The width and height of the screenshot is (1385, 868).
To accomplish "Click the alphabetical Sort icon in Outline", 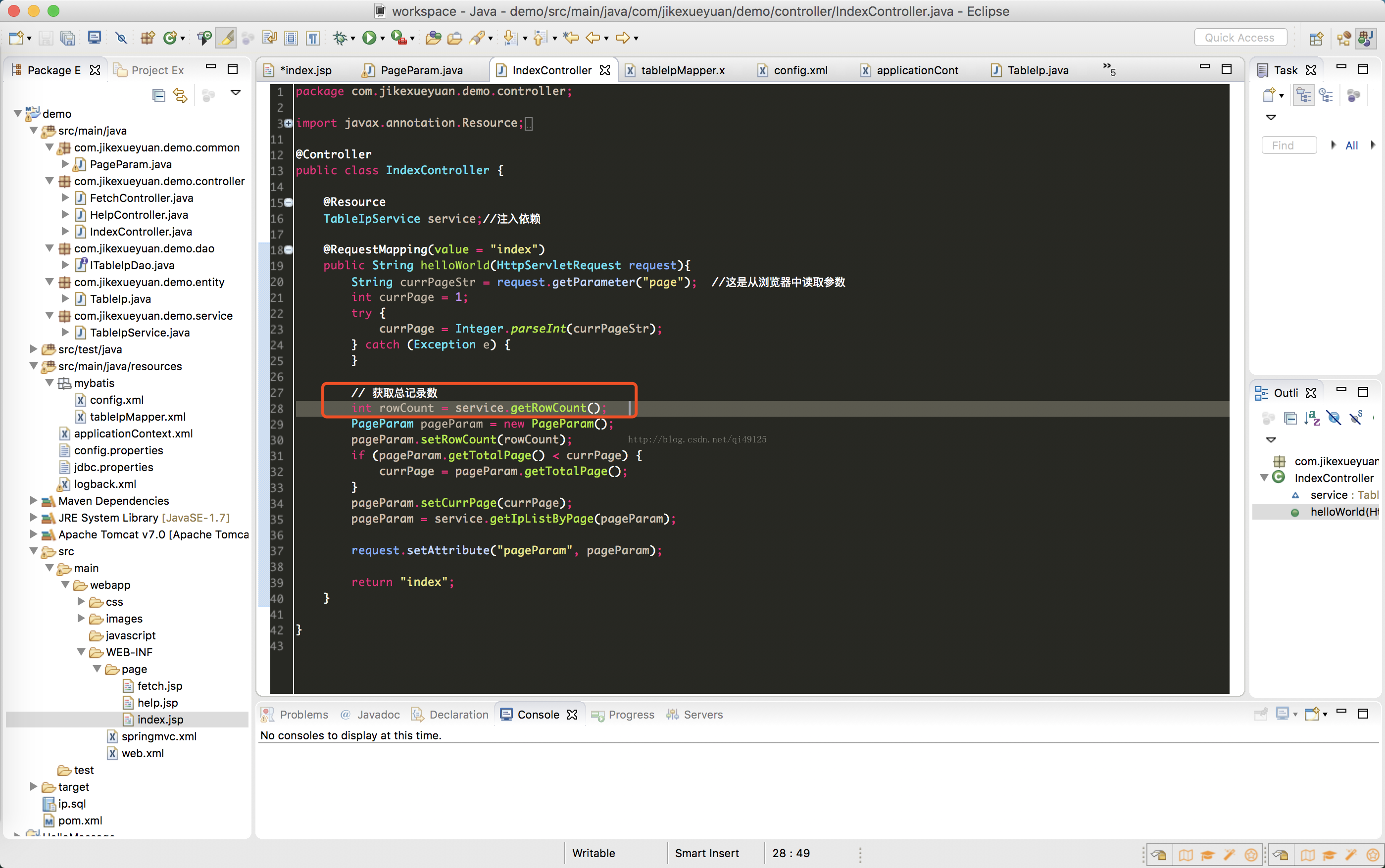I will 1312,418.
